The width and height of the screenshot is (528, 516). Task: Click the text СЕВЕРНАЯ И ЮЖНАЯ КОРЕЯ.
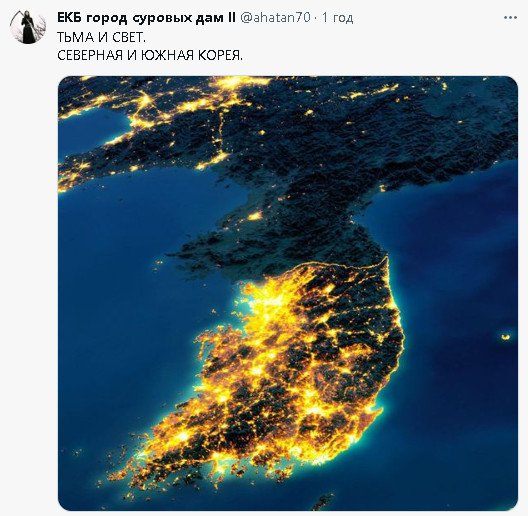pyautogui.click(x=150, y=55)
